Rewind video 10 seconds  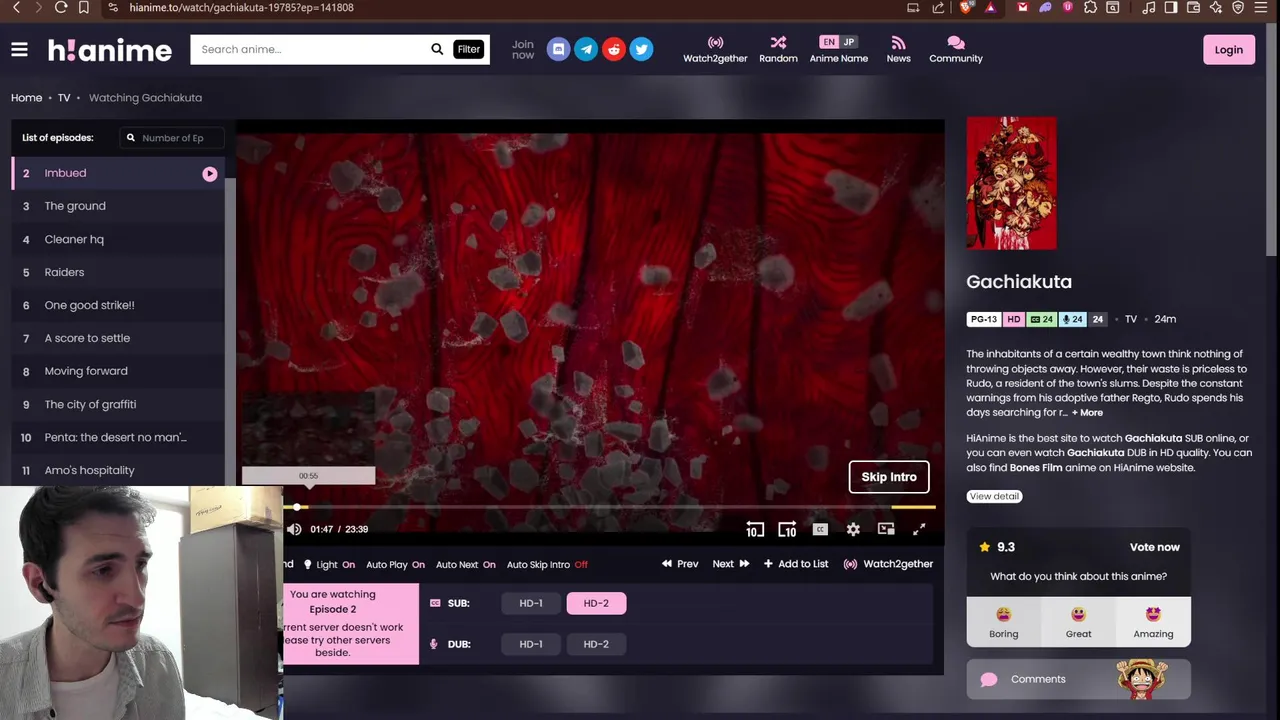pyautogui.click(x=755, y=530)
